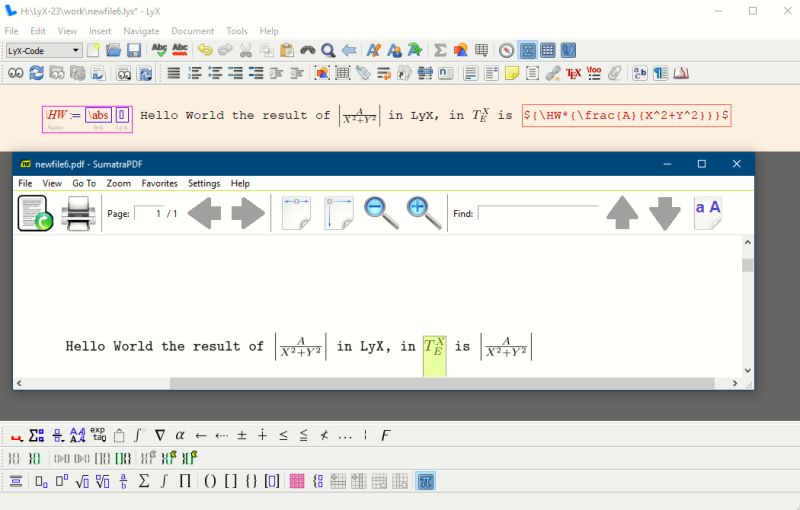The width and height of the screenshot is (800, 510).
Task: Insert a pink matrix grid
Action: tap(296, 481)
